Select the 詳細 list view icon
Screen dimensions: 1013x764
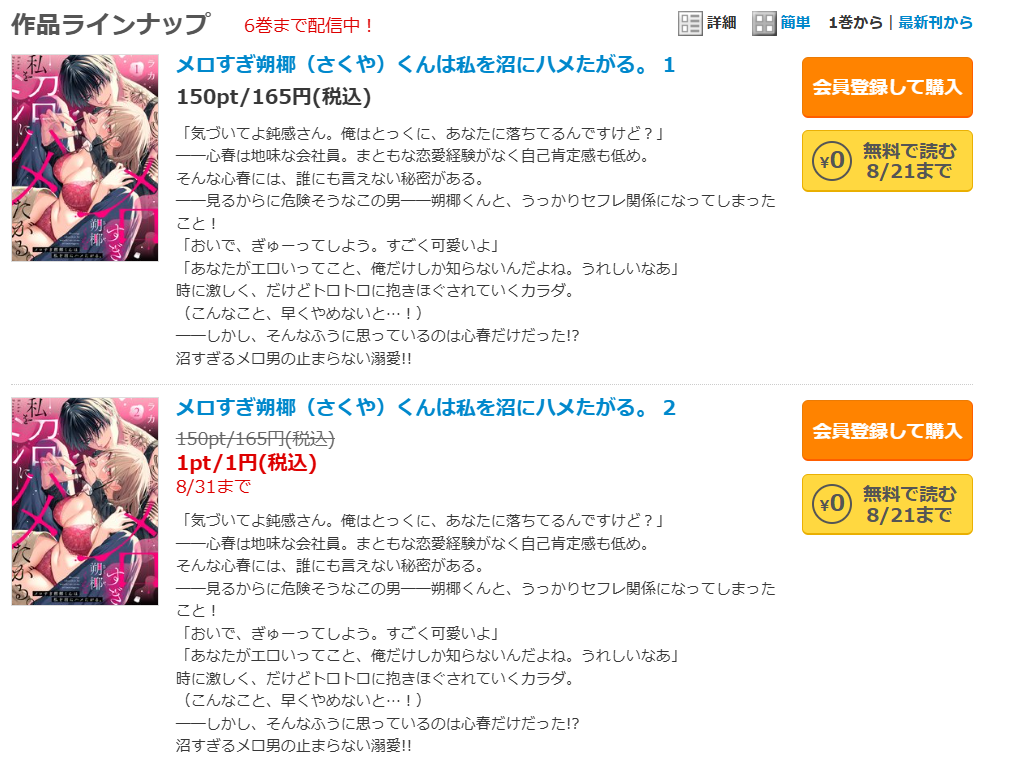pyautogui.click(x=690, y=24)
